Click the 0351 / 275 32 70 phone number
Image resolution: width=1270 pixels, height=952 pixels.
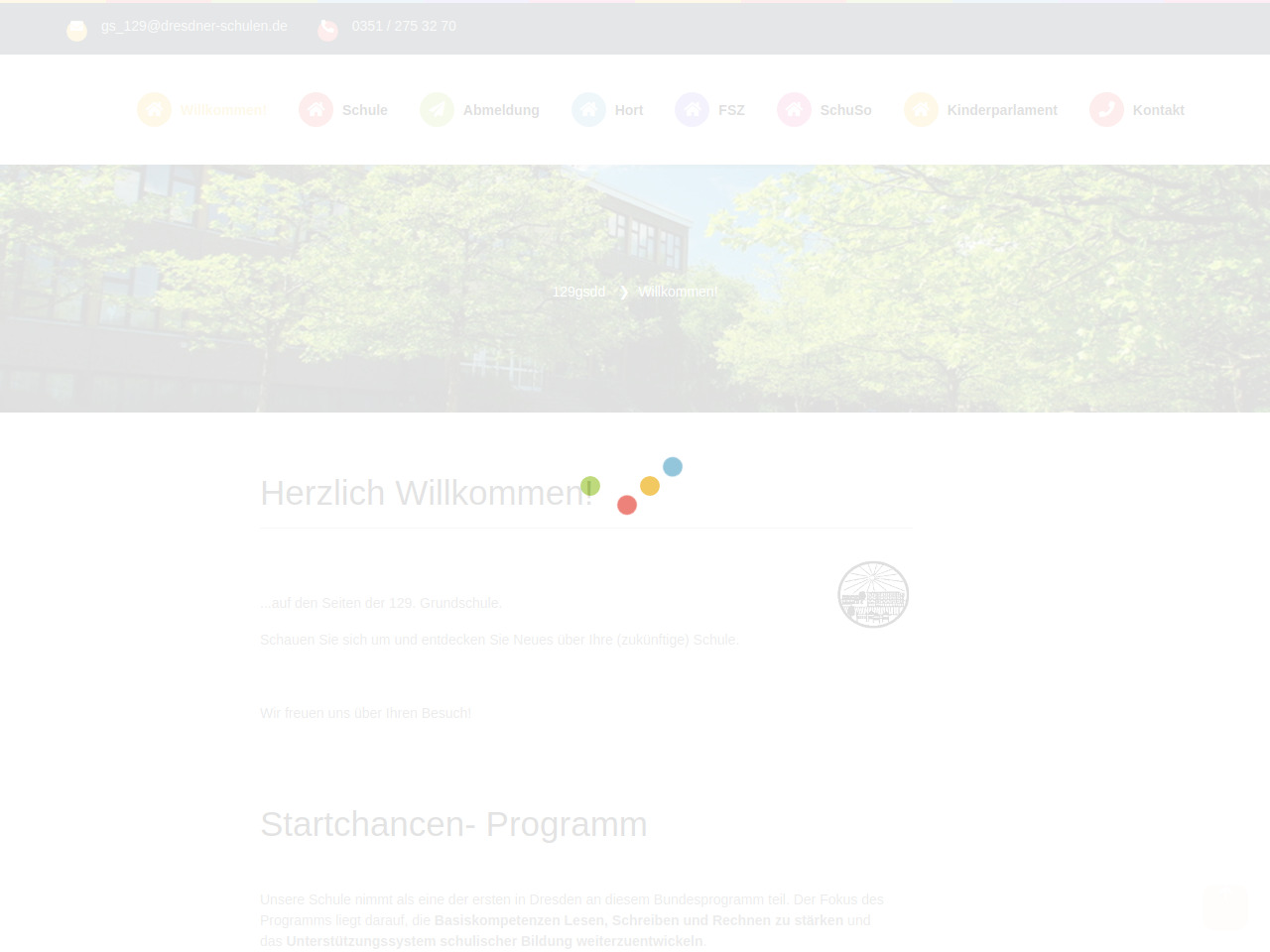[404, 26]
